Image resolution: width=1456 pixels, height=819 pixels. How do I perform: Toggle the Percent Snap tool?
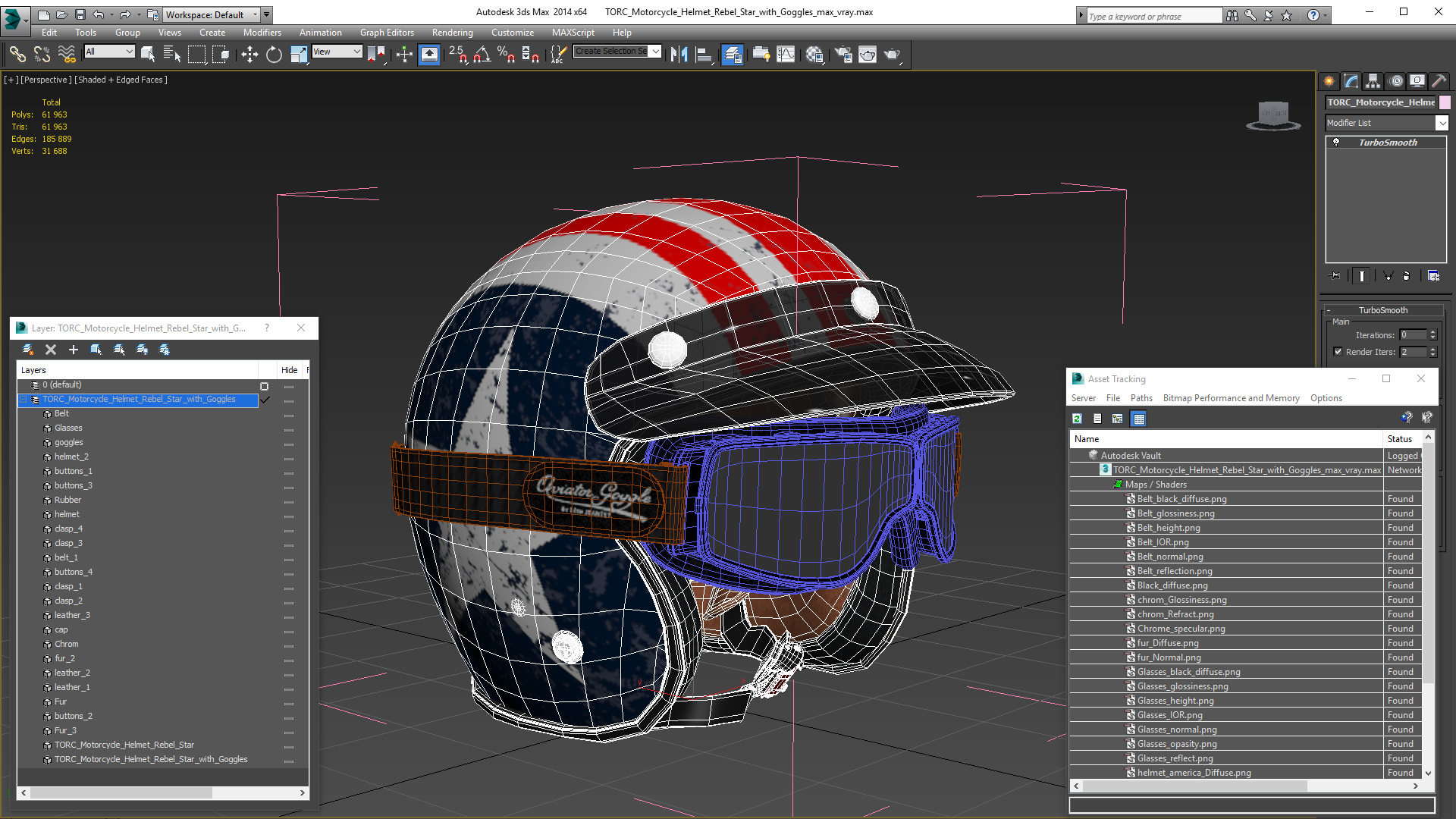pyautogui.click(x=506, y=54)
